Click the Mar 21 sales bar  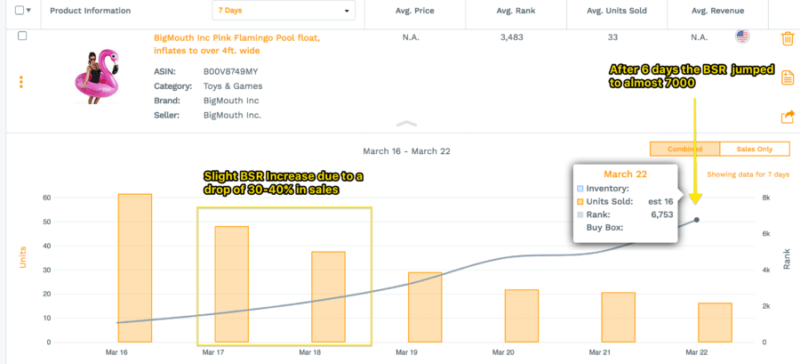pyautogui.click(x=618, y=318)
